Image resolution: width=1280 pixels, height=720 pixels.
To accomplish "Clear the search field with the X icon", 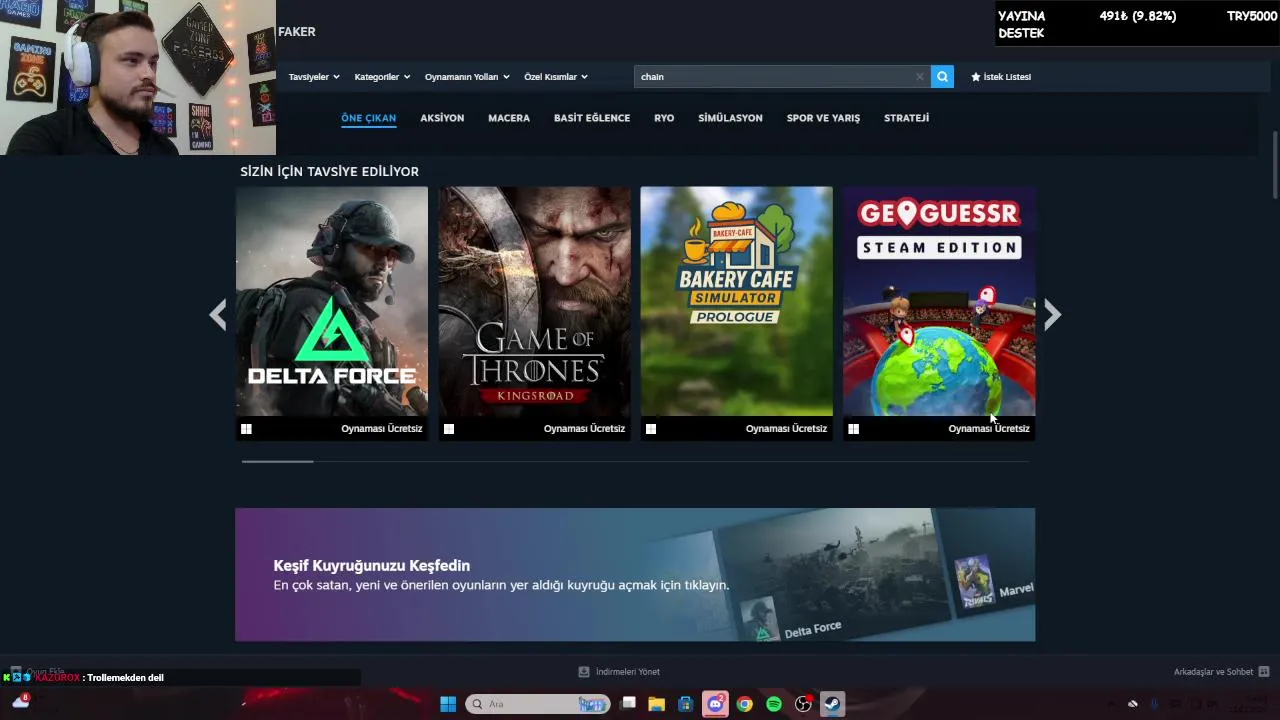I will click(919, 77).
